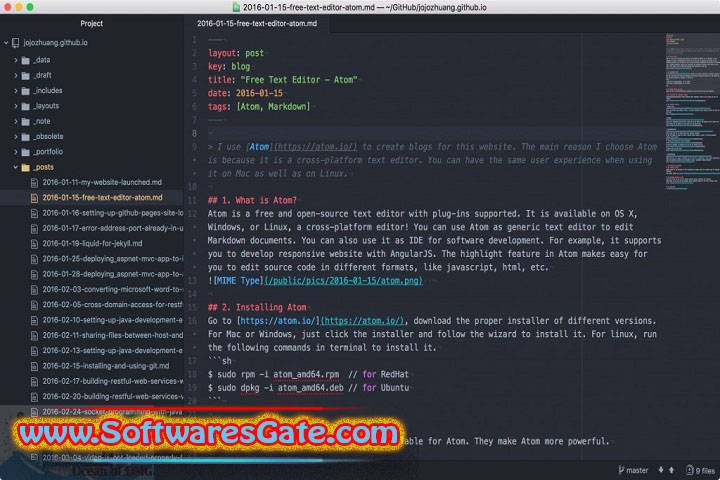720x480 pixels.
Task: Follow the https://atom.io/ link on line 9
Action: point(315,147)
